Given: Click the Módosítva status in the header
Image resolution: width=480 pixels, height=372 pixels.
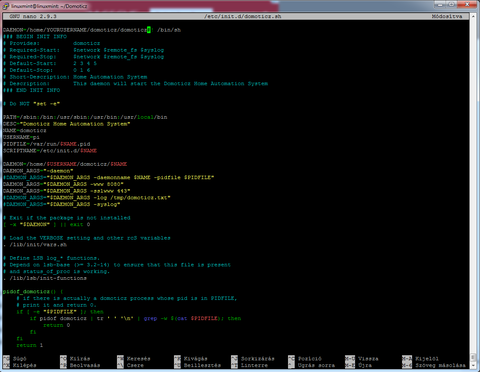Looking at the screenshot, I should (x=447, y=16).
